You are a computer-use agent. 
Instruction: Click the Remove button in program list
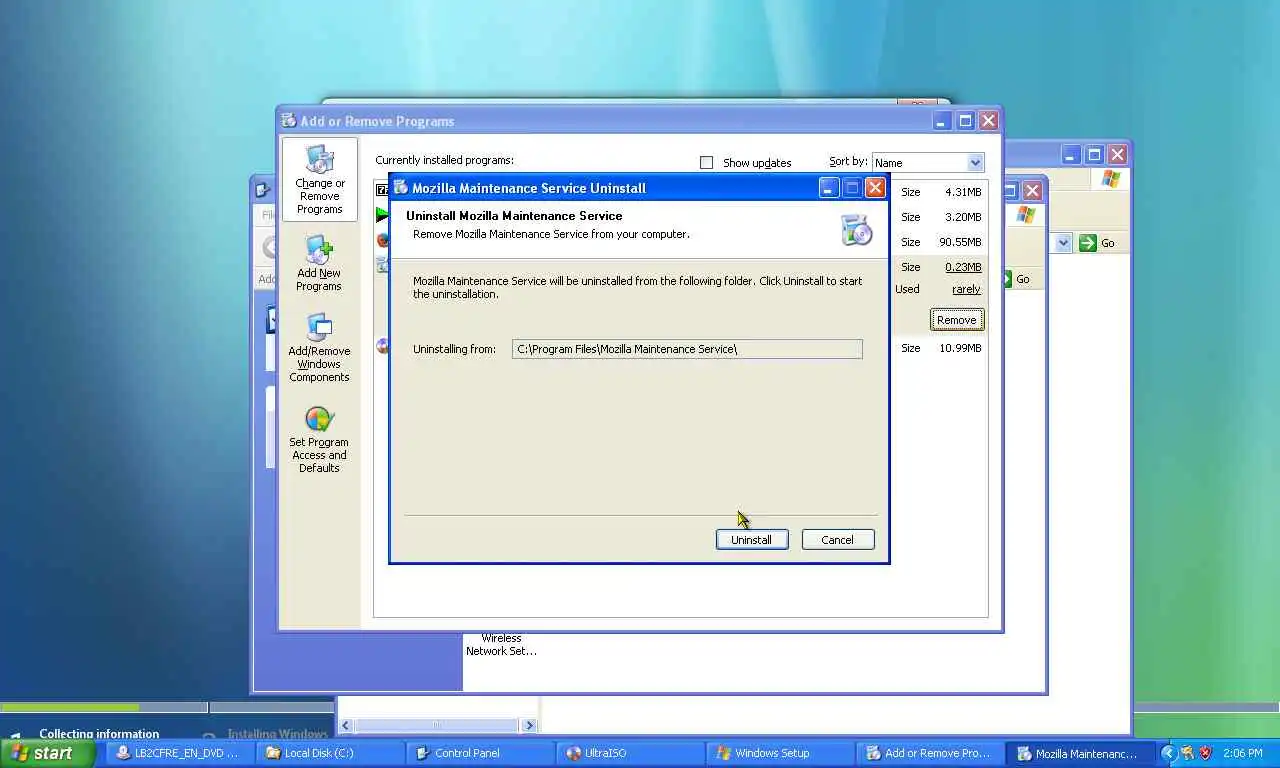[x=956, y=320]
